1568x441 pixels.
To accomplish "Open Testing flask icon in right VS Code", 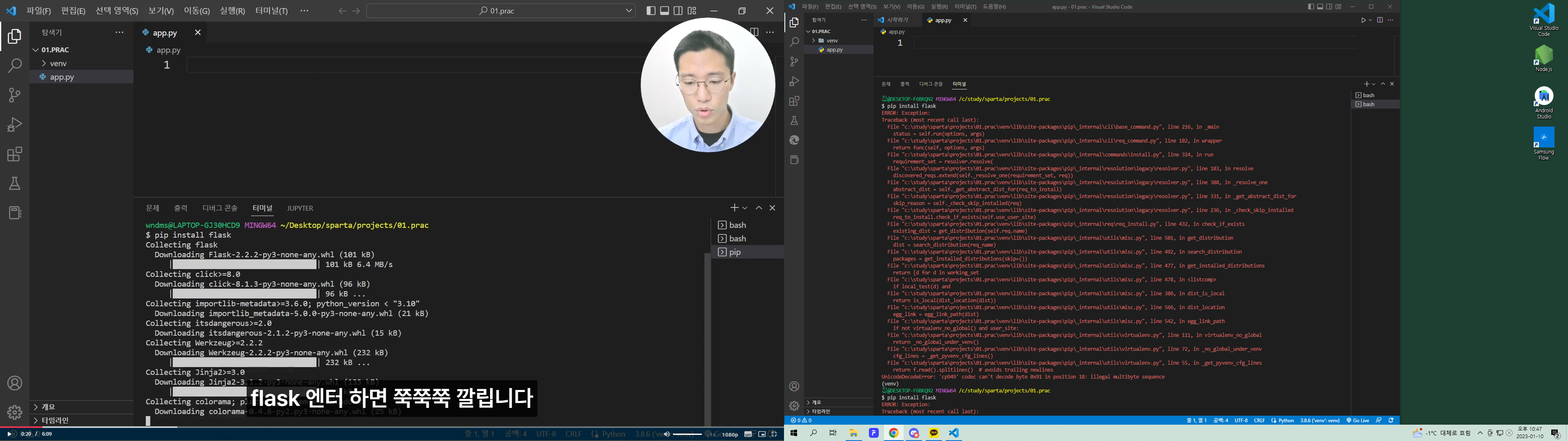I will coord(794,120).
